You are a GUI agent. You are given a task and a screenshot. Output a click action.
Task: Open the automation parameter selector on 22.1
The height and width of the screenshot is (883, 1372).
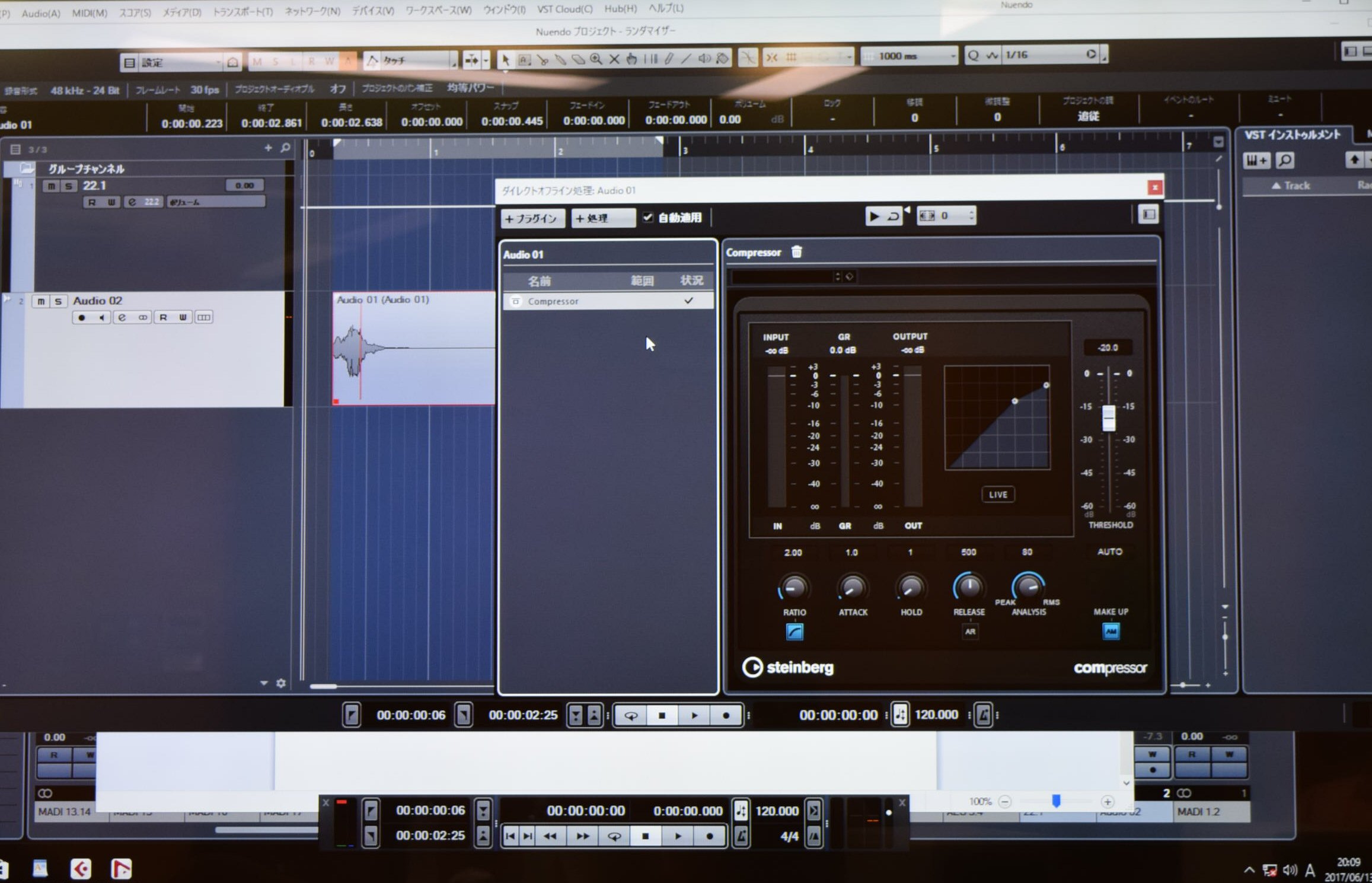click(x=216, y=202)
